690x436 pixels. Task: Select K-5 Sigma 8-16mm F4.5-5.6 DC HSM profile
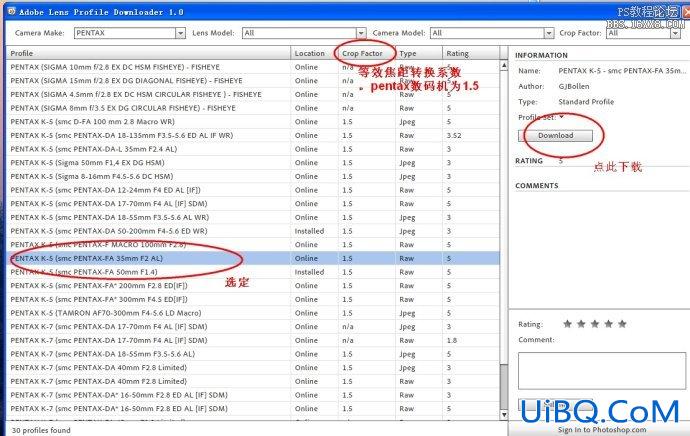(253, 176)
